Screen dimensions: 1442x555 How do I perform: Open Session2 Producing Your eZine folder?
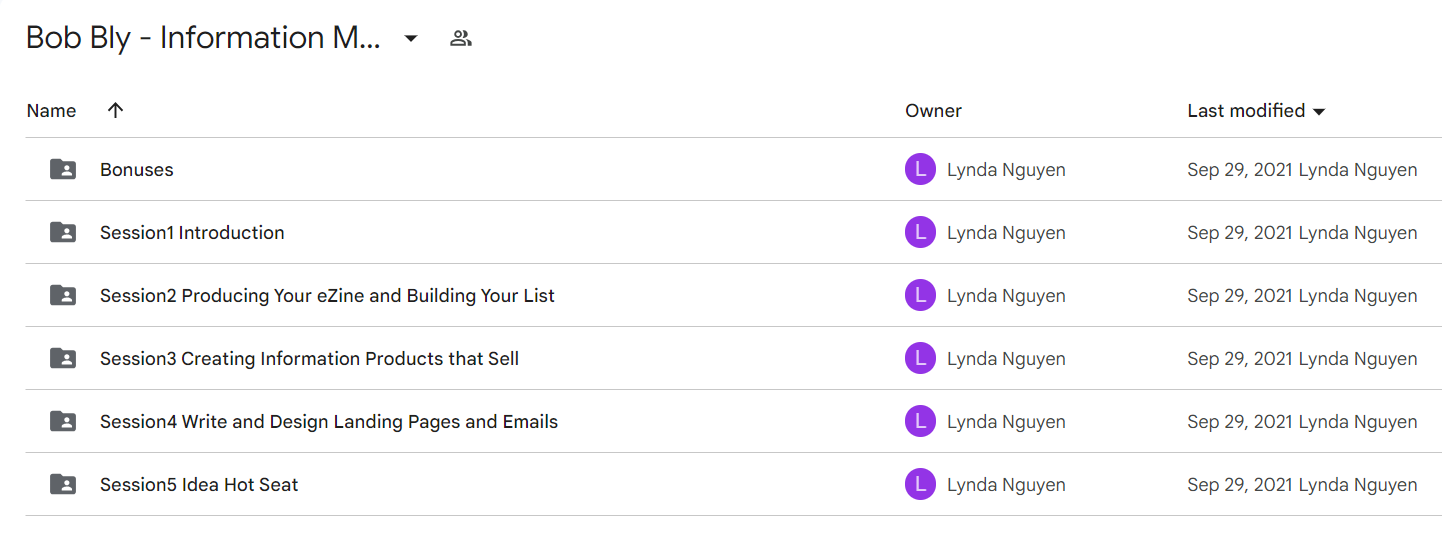point(327,296)
